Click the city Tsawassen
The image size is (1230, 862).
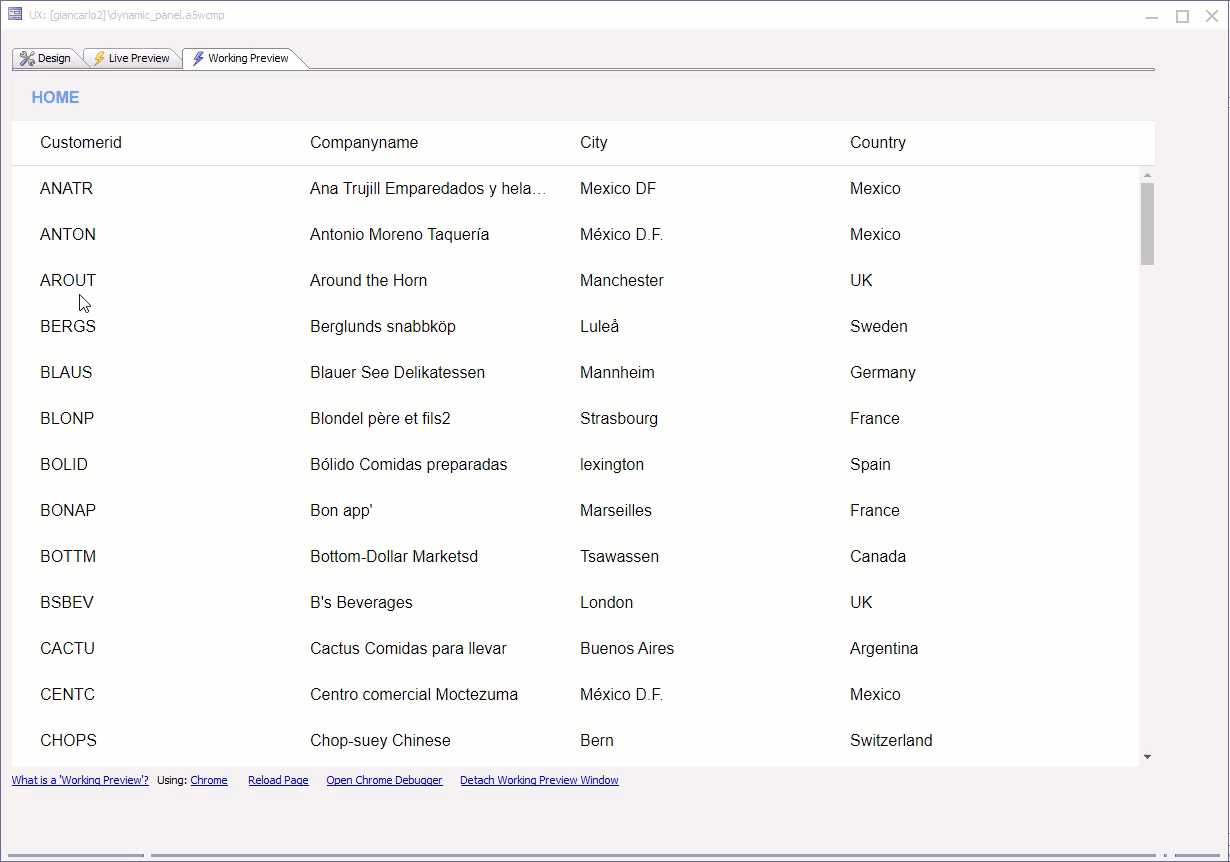(619, 556)
